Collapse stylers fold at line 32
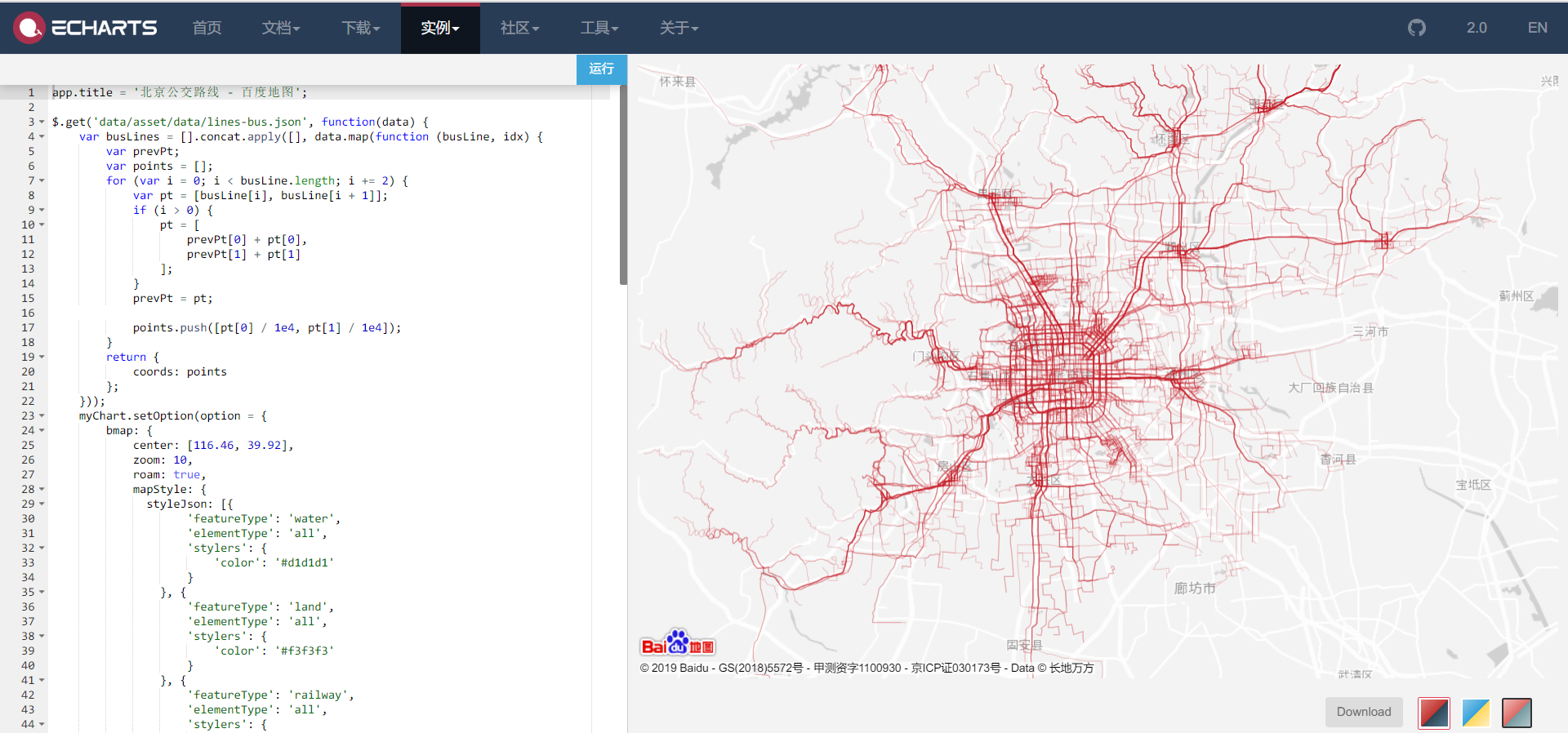The image size is (1568, 733). [x=42, y=548]
